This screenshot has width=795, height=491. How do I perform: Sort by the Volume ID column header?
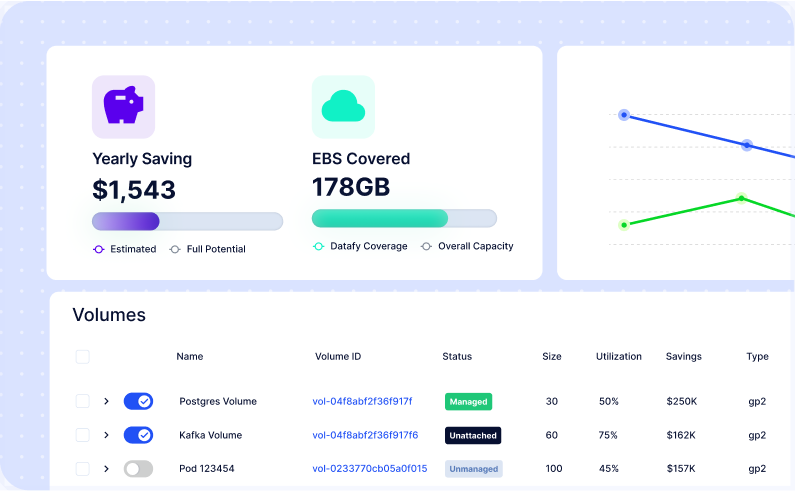coord(338,357)
